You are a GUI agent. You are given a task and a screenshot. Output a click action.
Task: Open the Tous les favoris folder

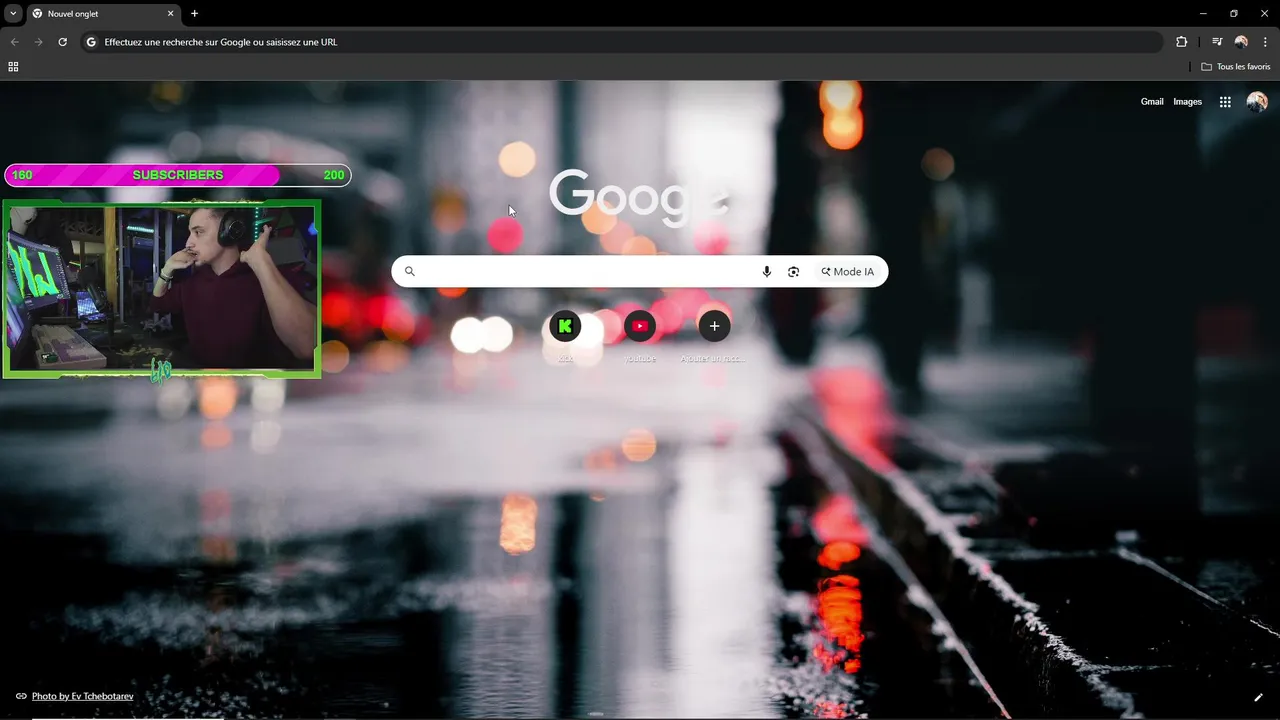coord(1235,67)
